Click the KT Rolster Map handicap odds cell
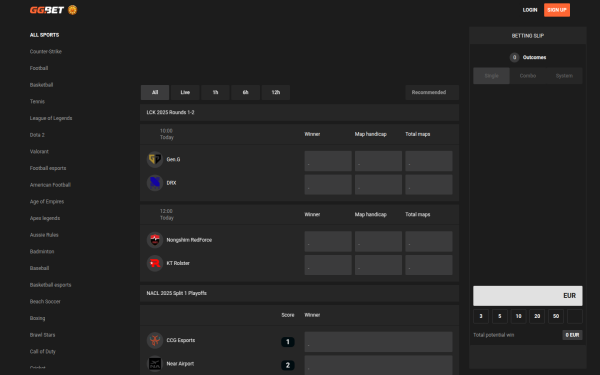This screenshot has width=600, height=375. point(378,265)
